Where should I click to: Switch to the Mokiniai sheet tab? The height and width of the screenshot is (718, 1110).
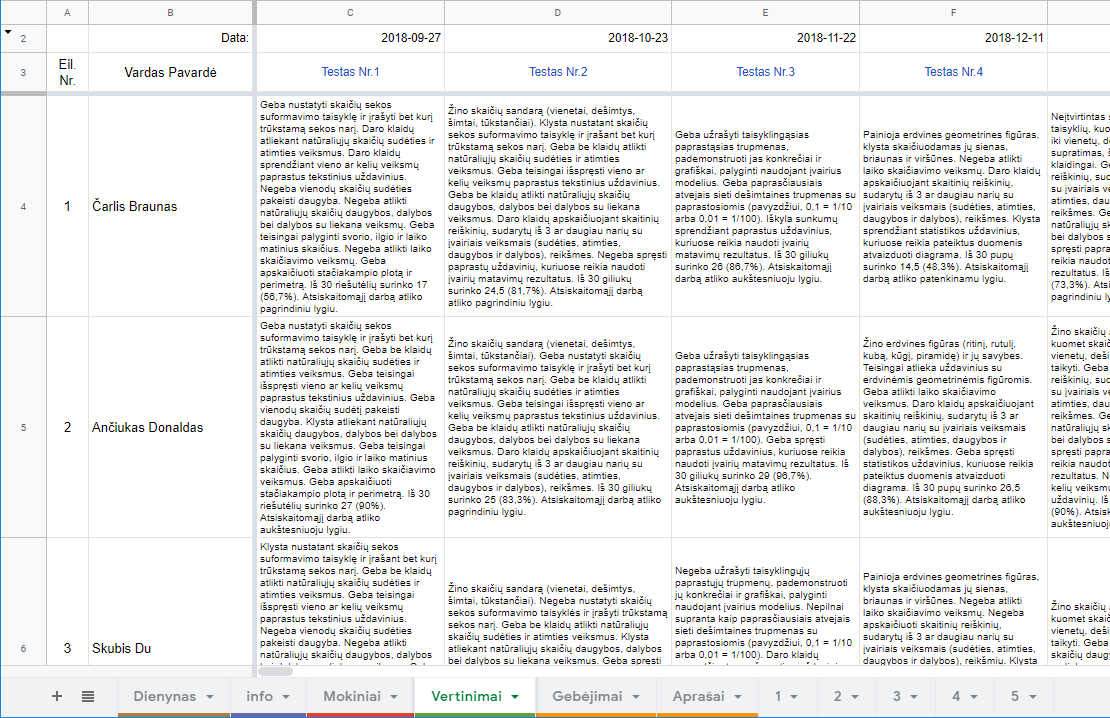[x=360, y=696]
